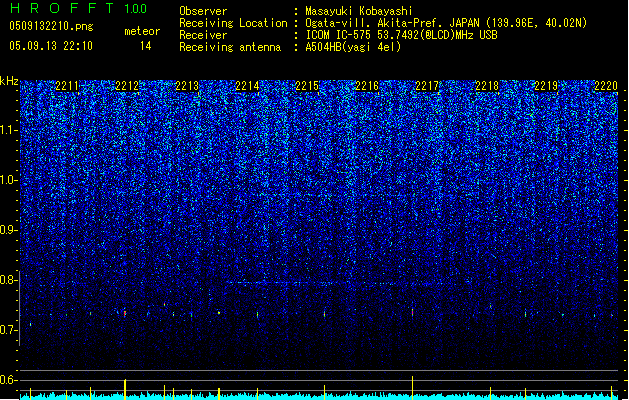Click observer name Masayuki Kobayashi
Viewport: 629px width, 400px height.
click(x=359, y=11)
